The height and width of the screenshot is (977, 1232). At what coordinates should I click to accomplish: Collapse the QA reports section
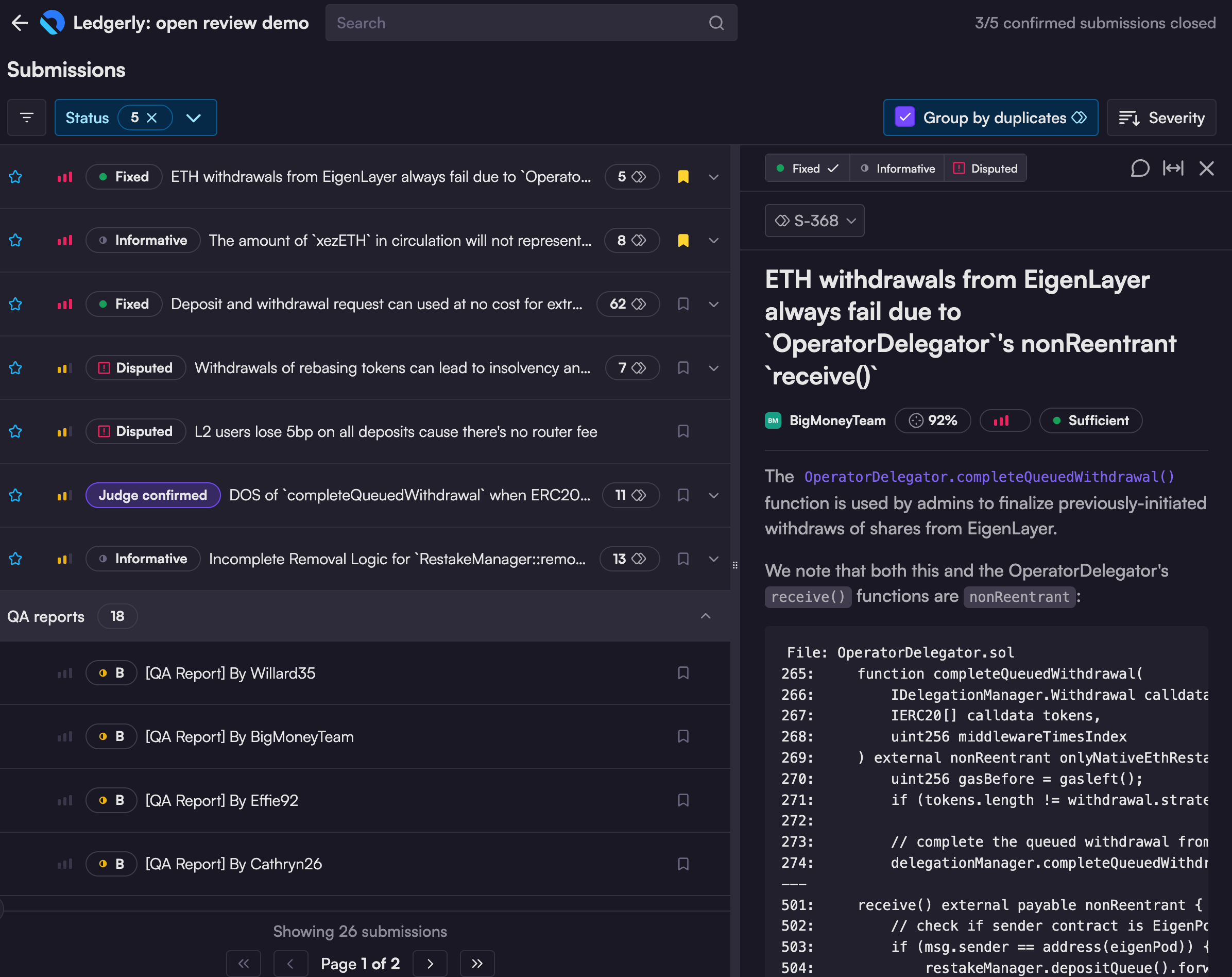click(x=706, y=616)
